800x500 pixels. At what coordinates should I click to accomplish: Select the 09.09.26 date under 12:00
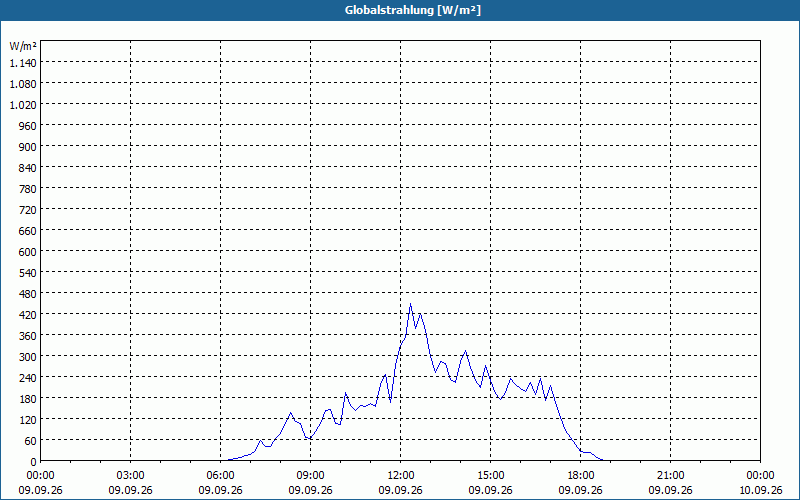coord(401,490)
